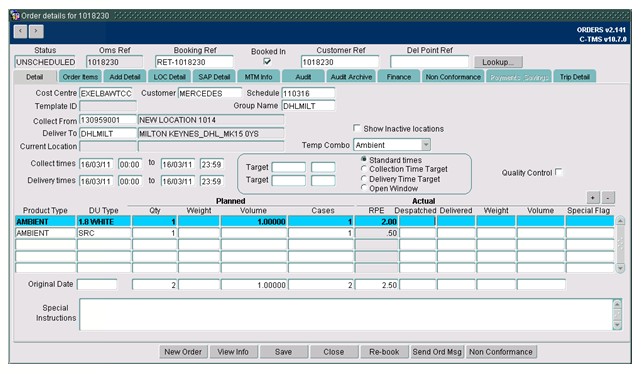The image size is (637, 372).
Task: Click the RPE value .50
Action: [x=377, y=233]
